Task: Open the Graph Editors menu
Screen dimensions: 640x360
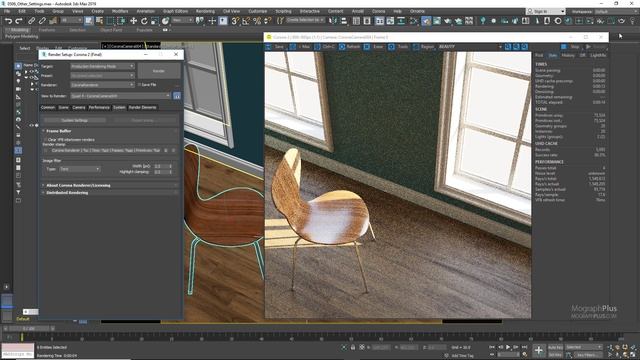Action: 176,11
